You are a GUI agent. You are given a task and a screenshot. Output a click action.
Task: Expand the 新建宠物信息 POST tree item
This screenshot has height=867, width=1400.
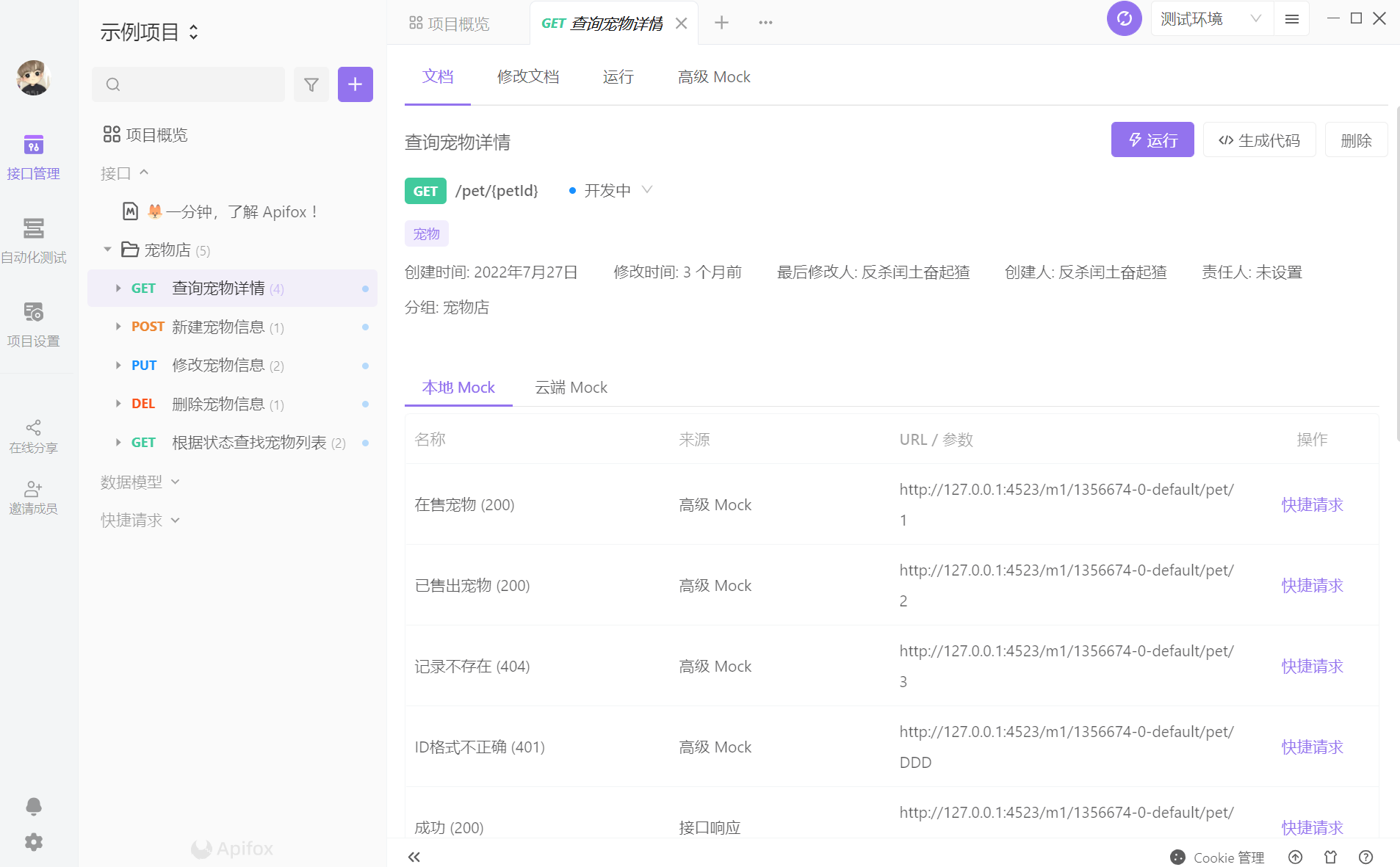point(118,327)
